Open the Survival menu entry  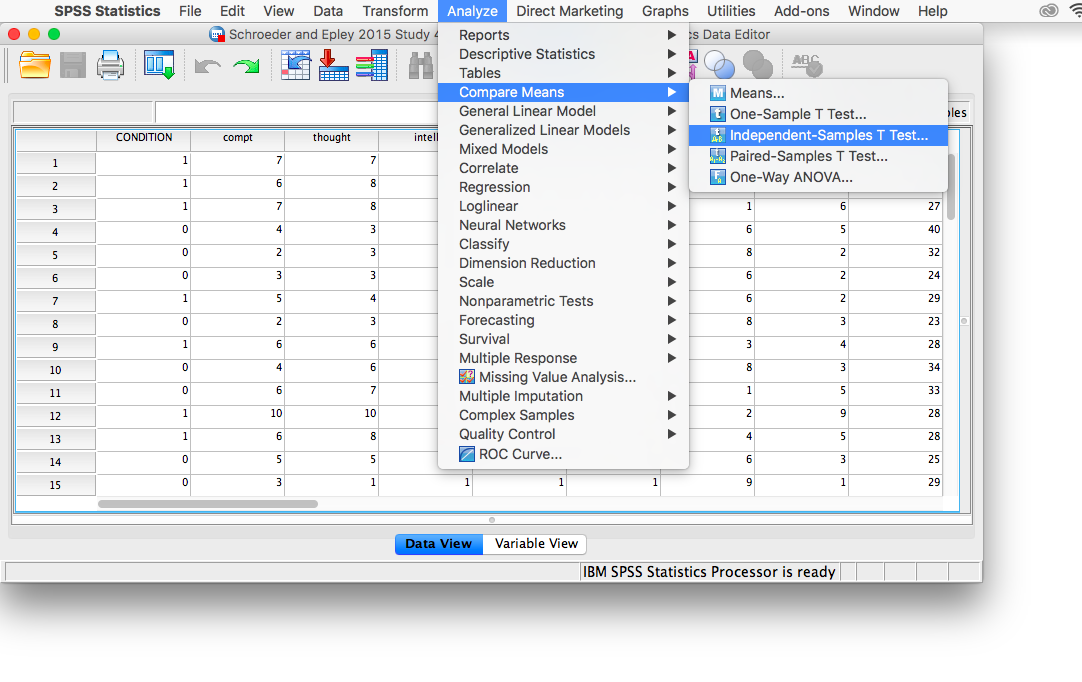pos(564,339)
